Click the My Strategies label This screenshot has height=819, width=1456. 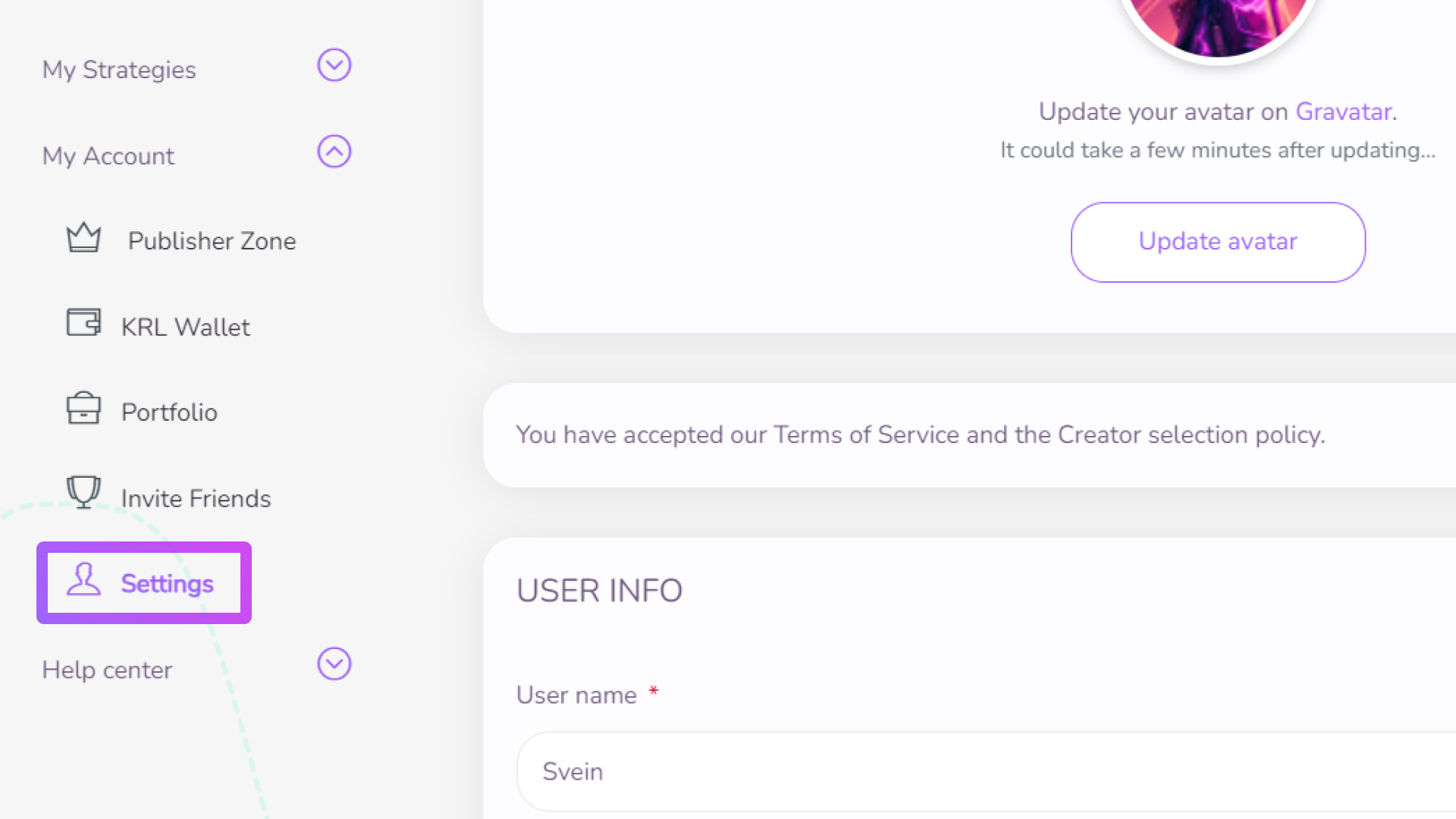pyautogui.click(x=119, y=70)
